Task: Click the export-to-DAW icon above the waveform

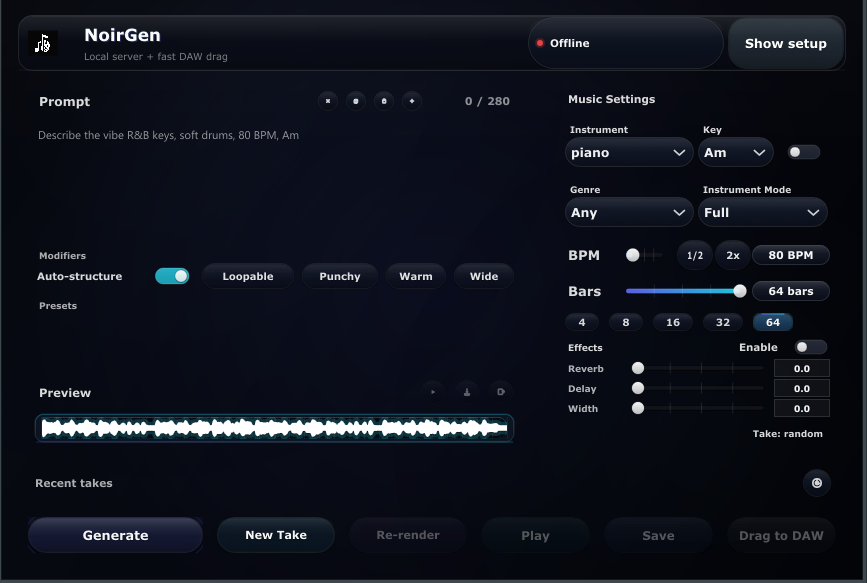Action: [x=500, y=391]
